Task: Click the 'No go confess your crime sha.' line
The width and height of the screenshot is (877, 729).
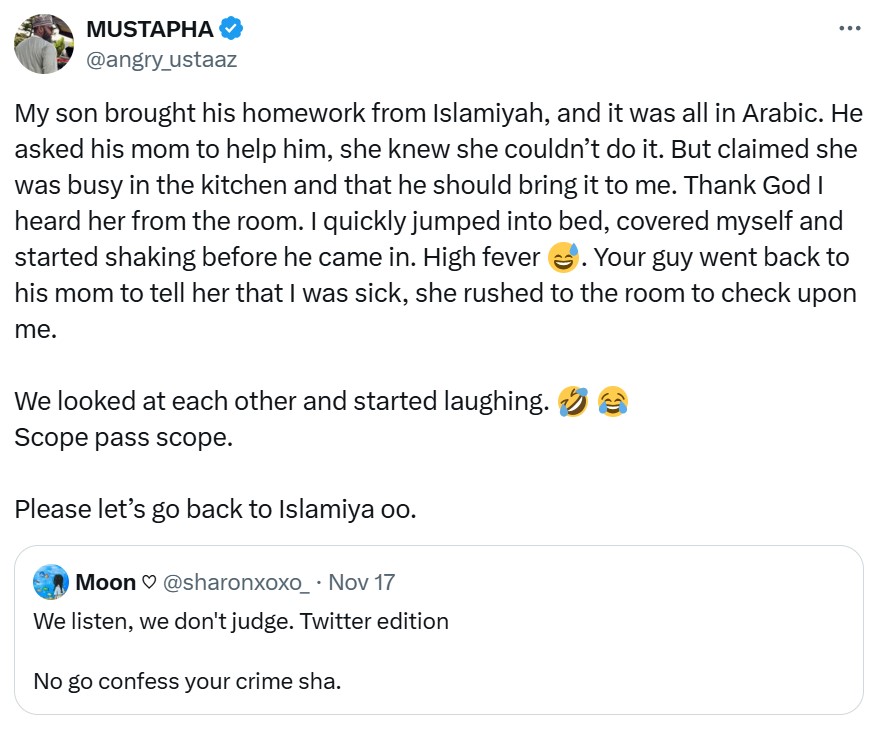Action: tap(187, 681)
